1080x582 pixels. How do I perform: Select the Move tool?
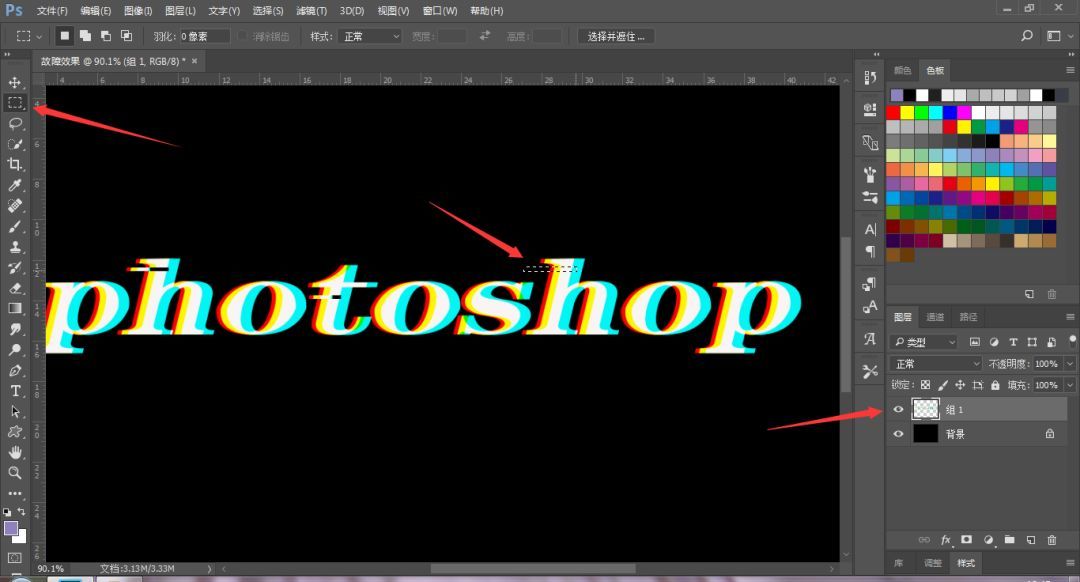pyautogui.click(x=14, y=83)
